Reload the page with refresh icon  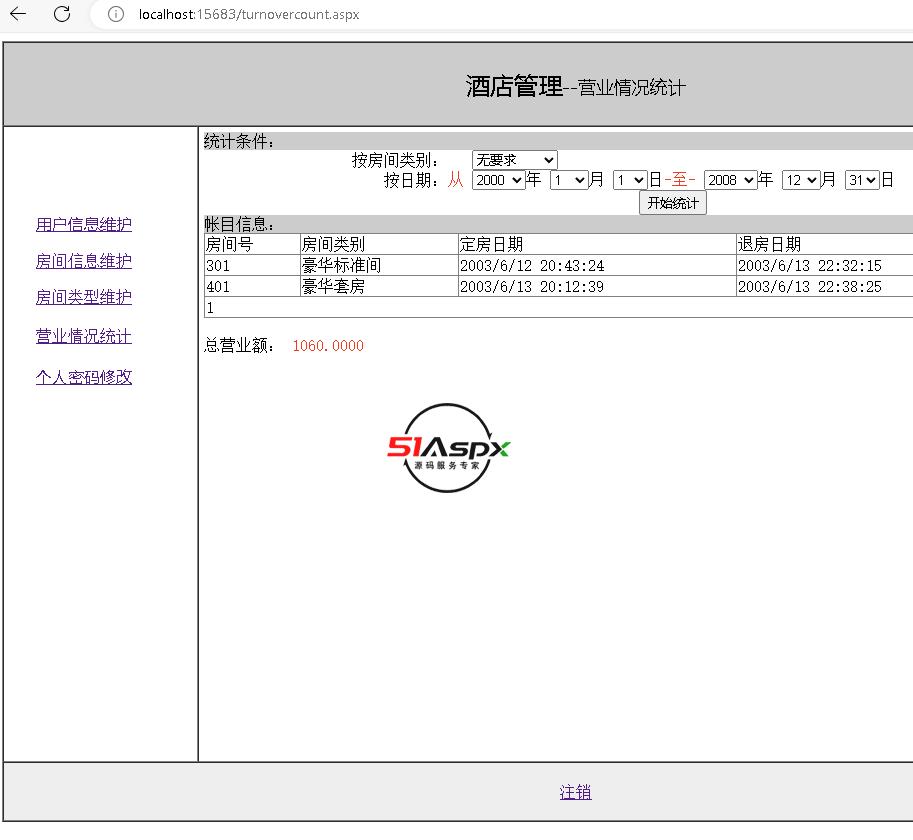[x=62, y=14]
